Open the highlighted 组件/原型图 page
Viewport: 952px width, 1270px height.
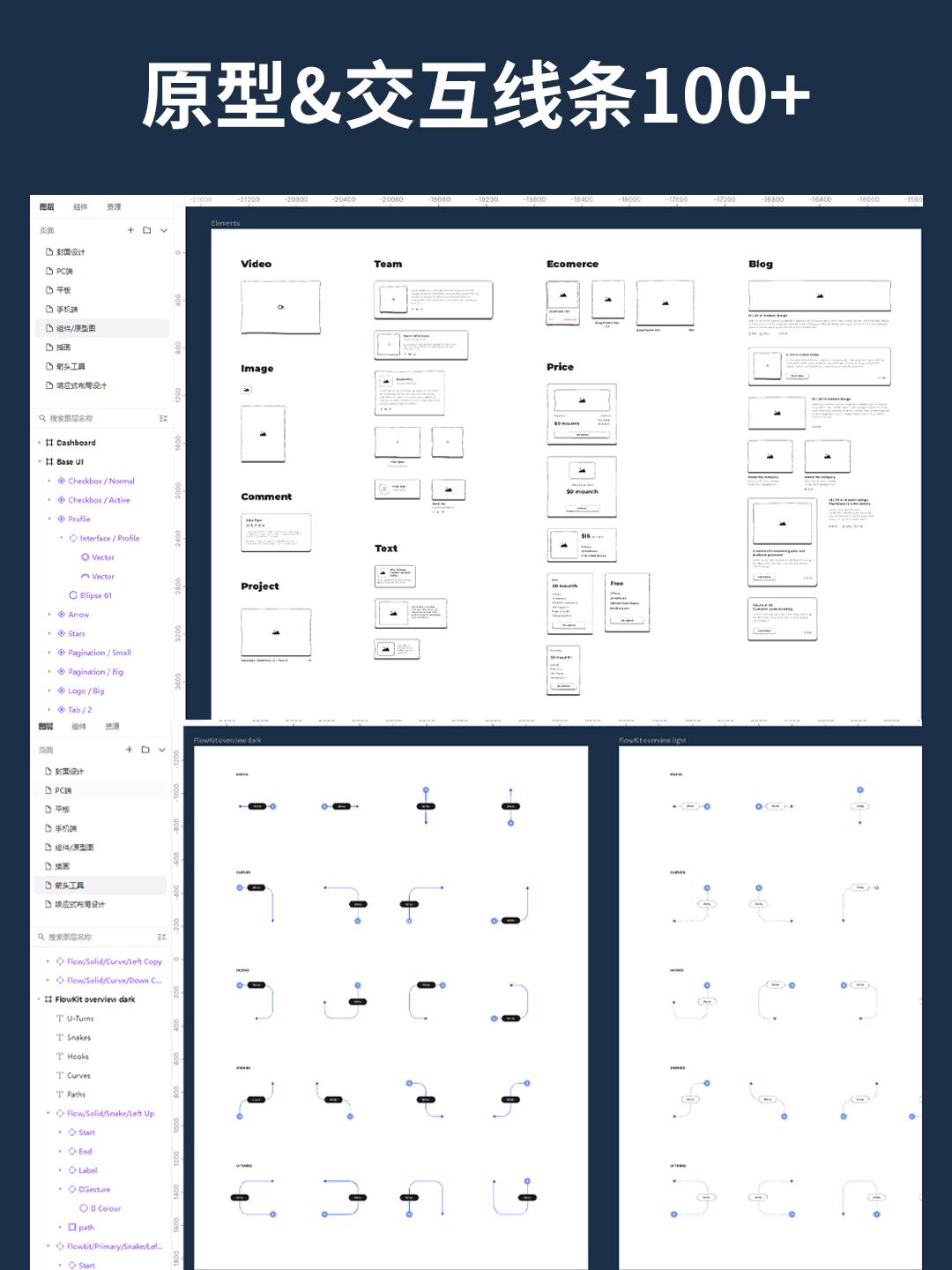(76, 328)
